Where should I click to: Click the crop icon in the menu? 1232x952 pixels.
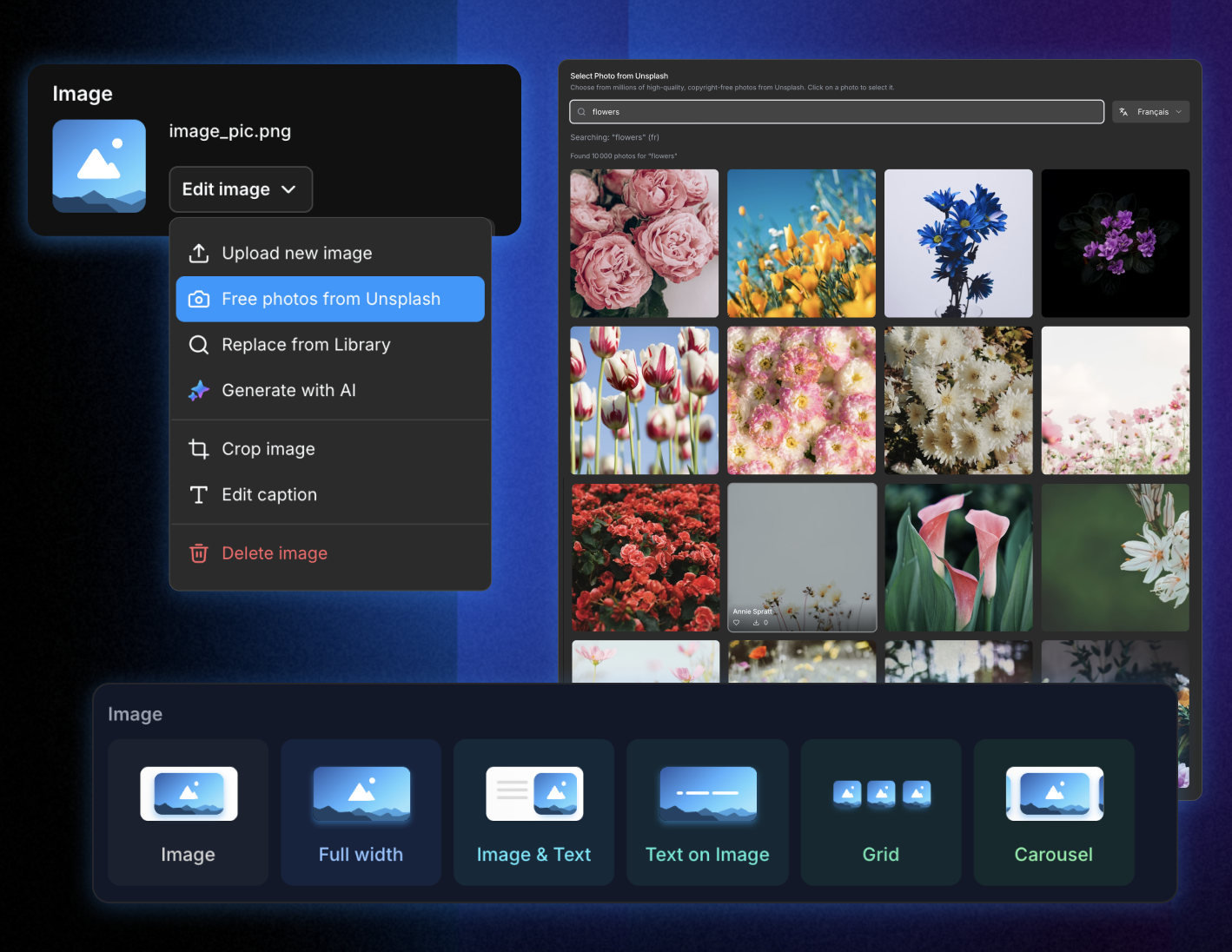coord(199,449)
